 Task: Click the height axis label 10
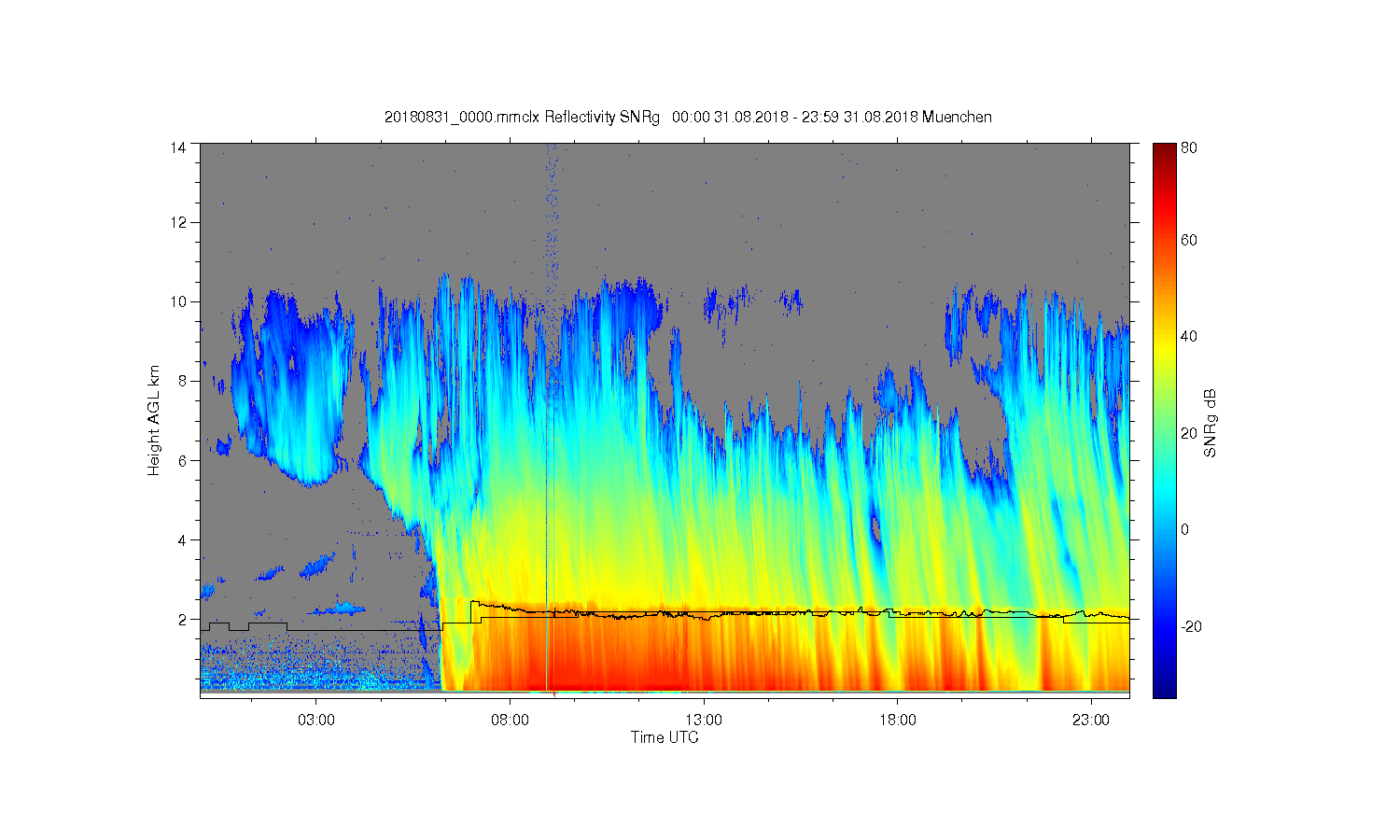coord(178,301)
